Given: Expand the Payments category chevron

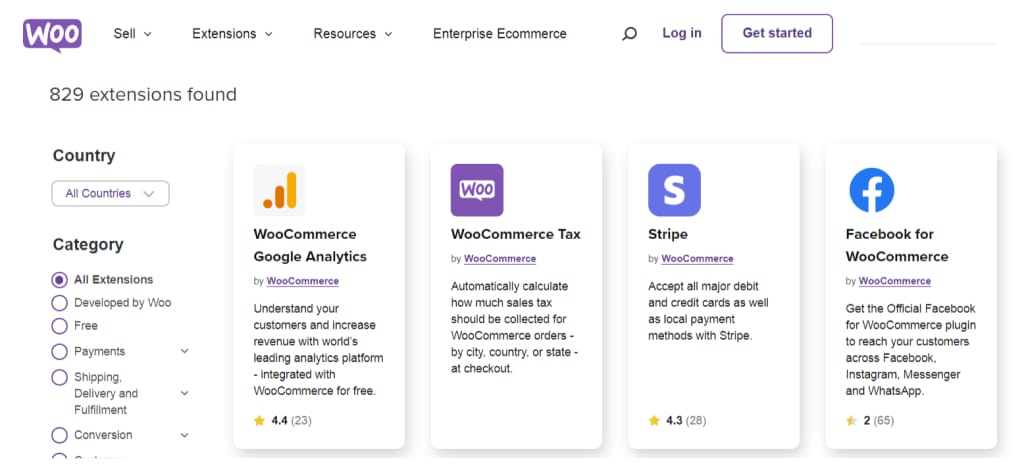Looking at the screenshot, I should click(185, 351).
